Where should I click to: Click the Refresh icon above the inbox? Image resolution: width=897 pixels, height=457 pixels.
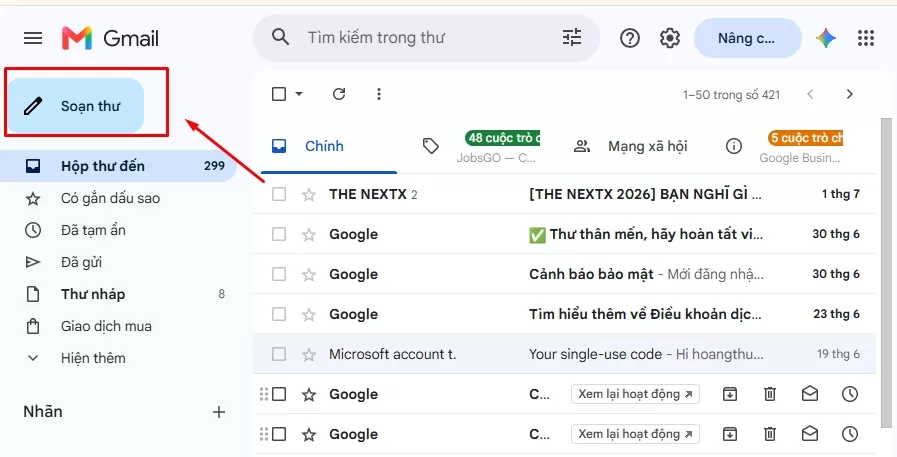[x=339, y=94]
